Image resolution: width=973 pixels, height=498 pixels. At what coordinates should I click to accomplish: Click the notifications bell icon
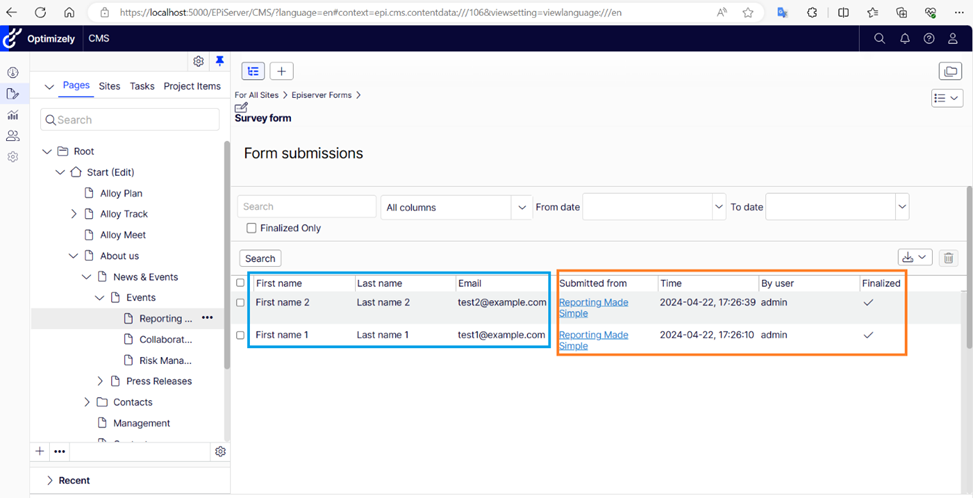pyautogui.click(x=904, y=39)
